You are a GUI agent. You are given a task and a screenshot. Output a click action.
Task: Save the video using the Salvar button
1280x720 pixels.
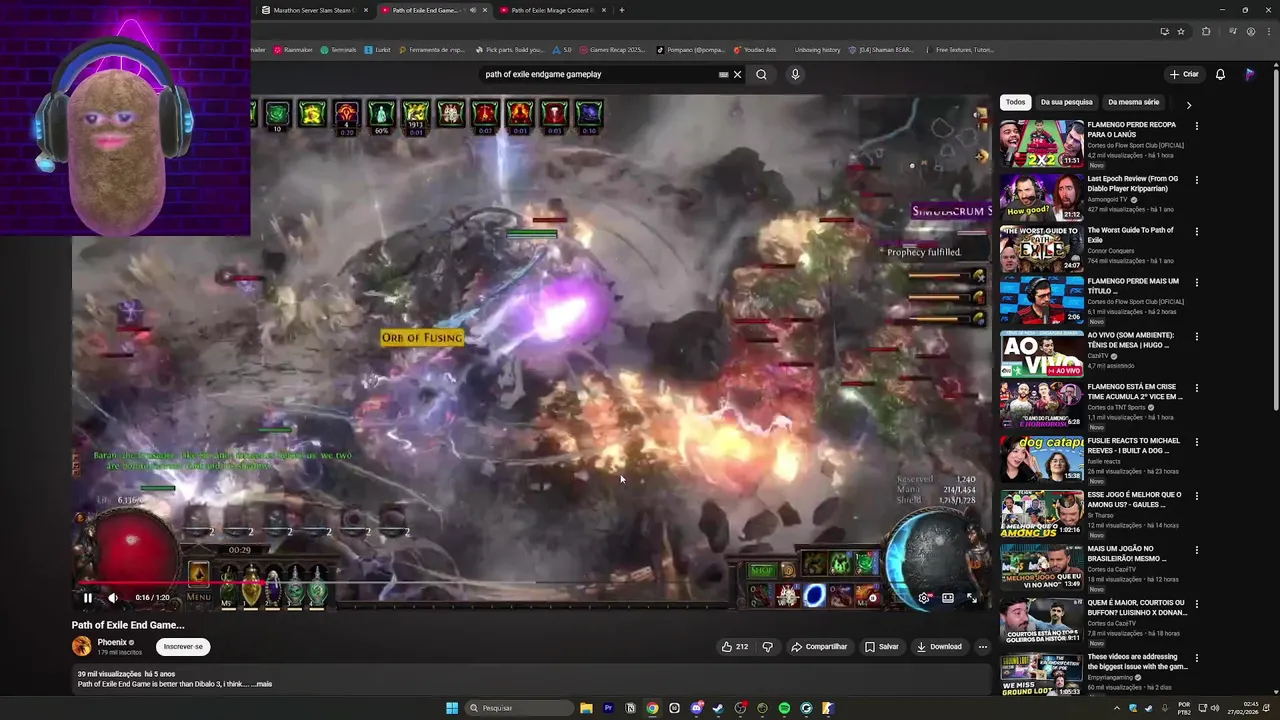pos(882,647)
